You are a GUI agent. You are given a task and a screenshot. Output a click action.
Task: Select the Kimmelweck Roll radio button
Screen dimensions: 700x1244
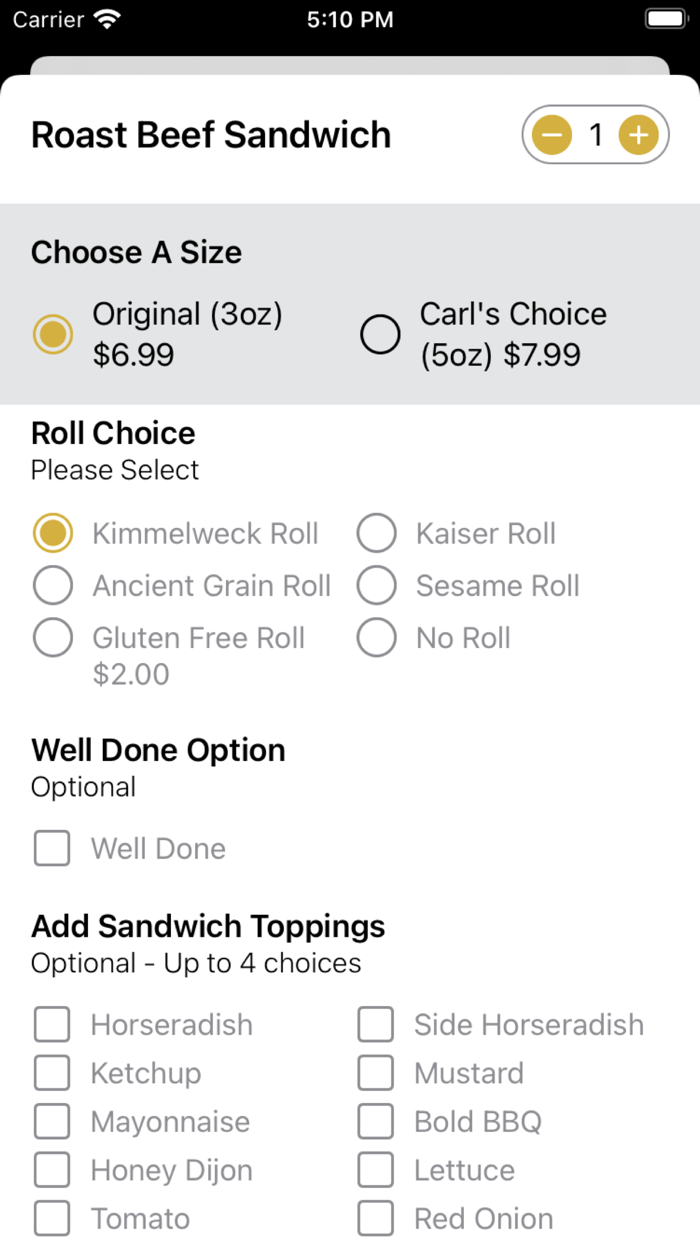(53, 534)
